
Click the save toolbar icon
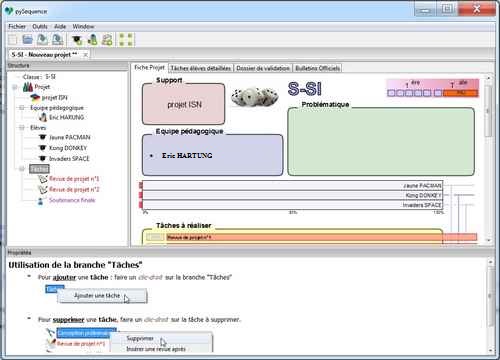tap(42, 40)
